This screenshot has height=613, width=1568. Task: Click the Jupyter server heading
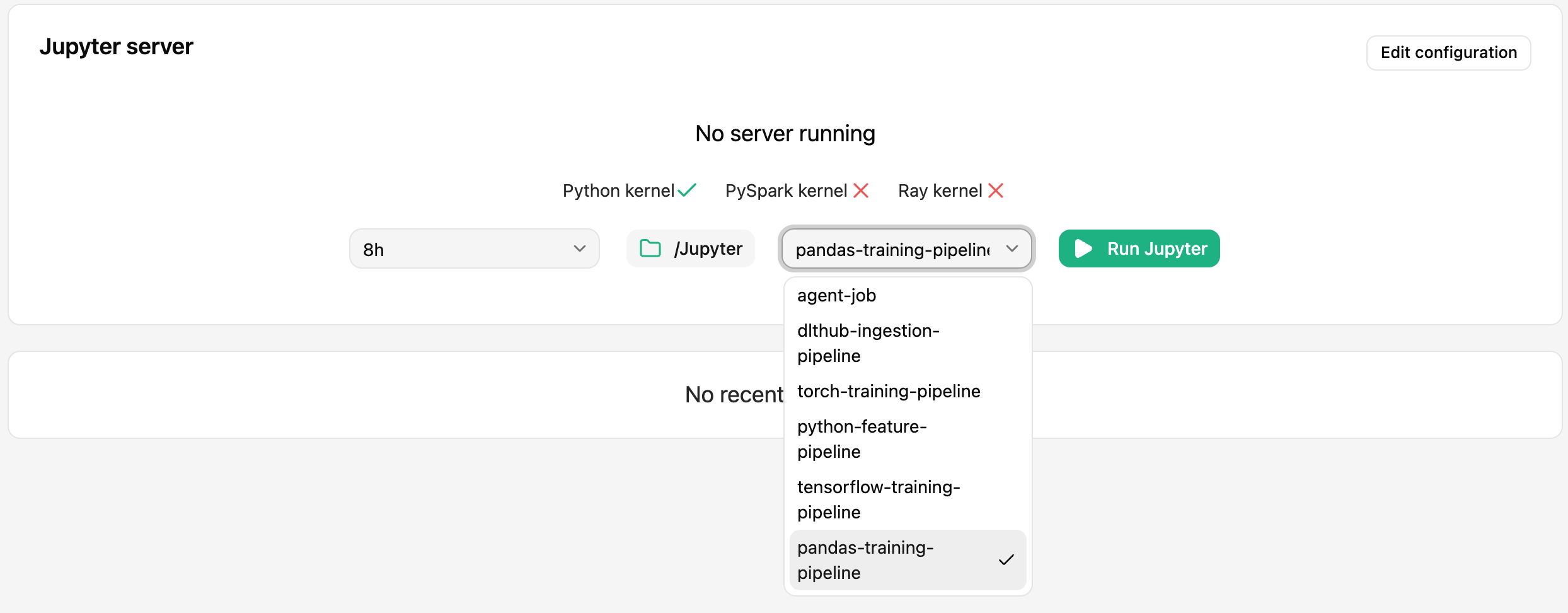[116, 47]
